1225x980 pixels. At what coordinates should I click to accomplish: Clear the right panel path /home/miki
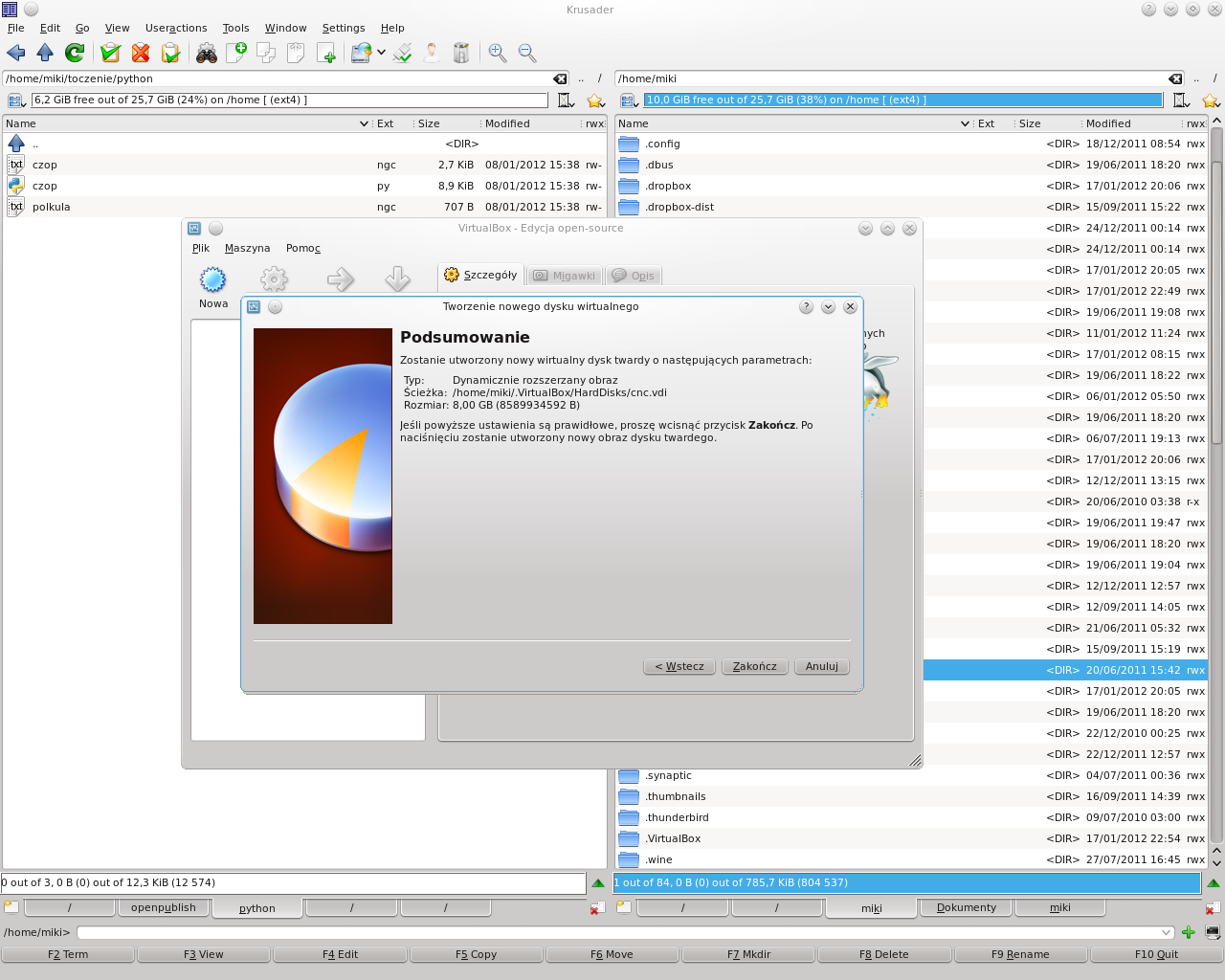1175,78
